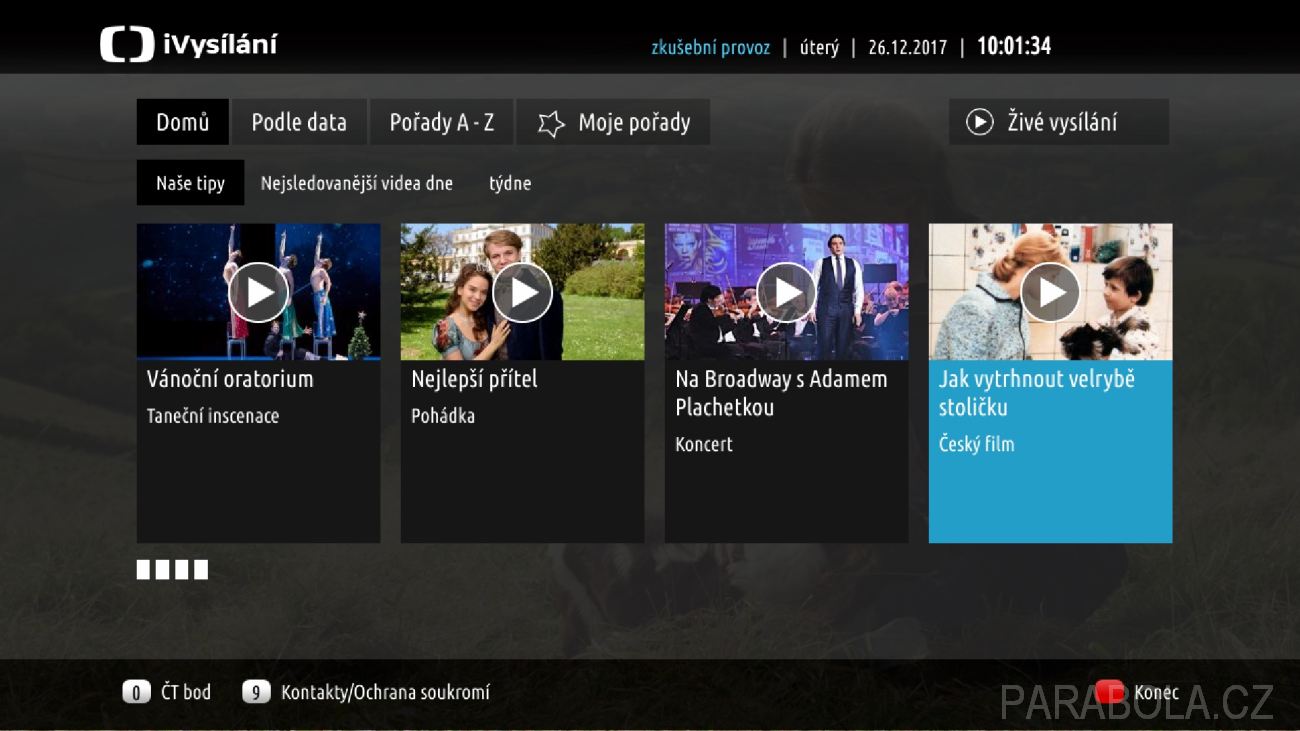Viewport: 1300px width, 731px height.
Task: Select the first page indicator square
Action: coord(143,570)
